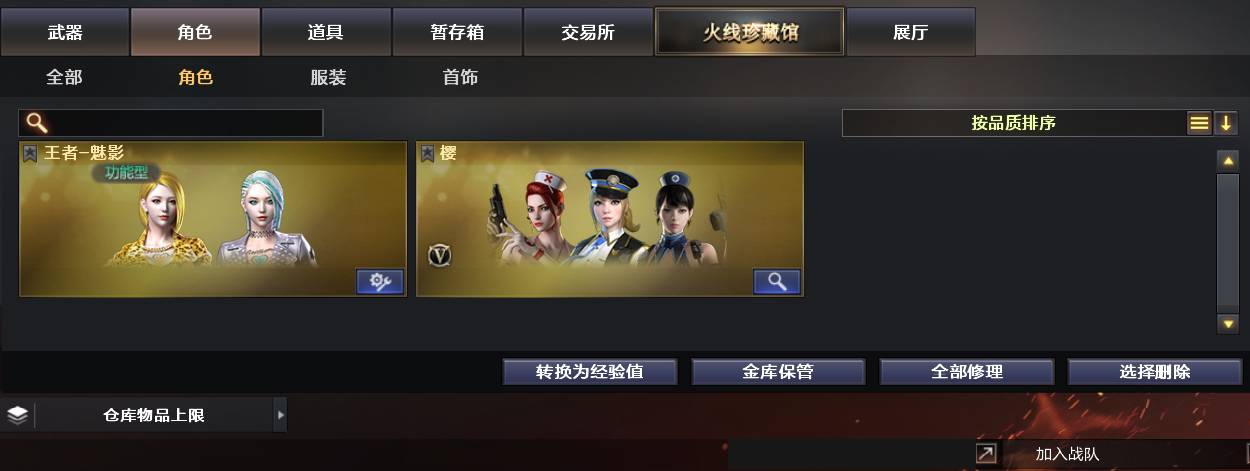This screenshot has height=471, width=1250.
Task: Click arrow icon next to 加入战队
Action: (x=986, y=454)
